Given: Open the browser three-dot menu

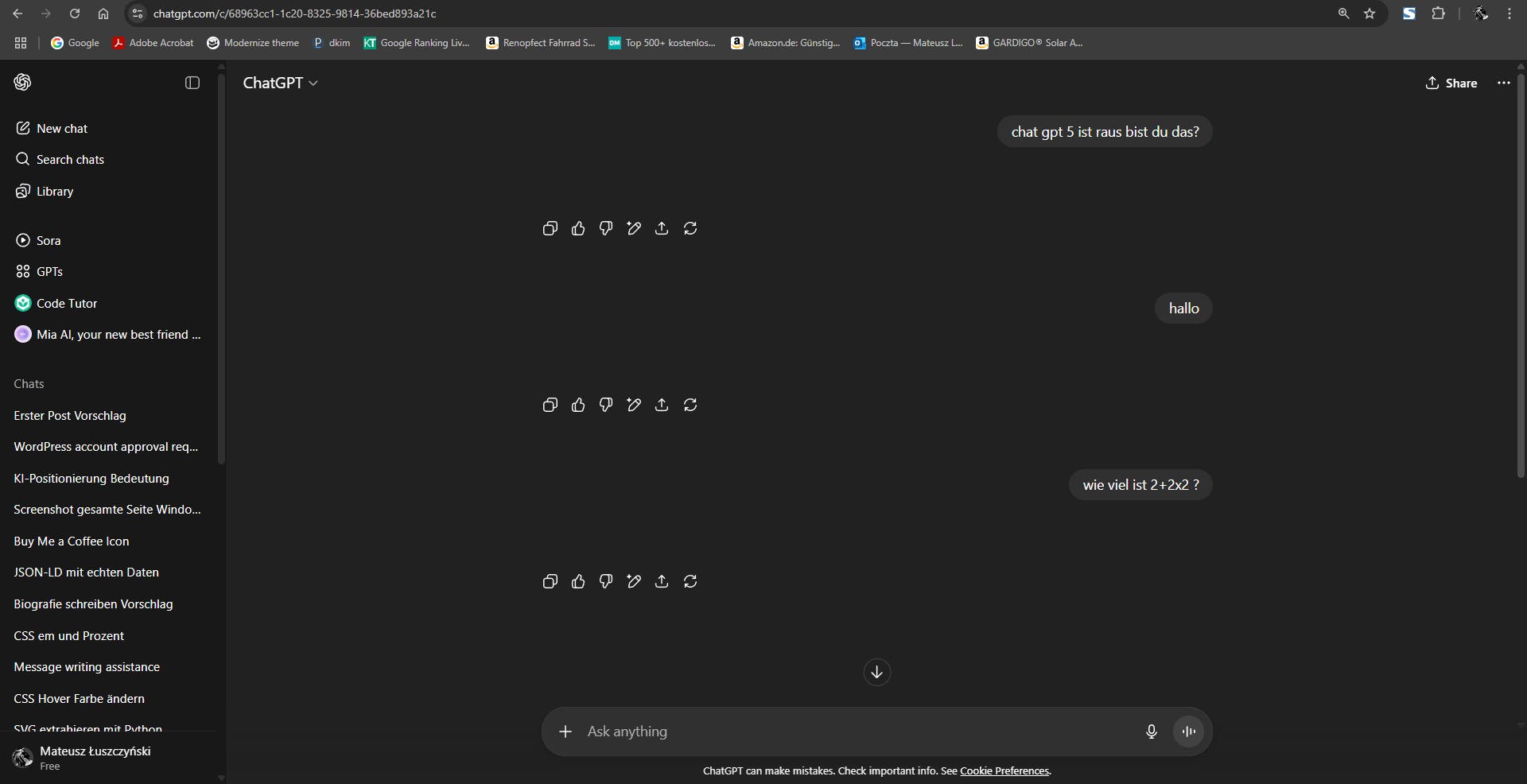Looking at the screenshot, I should 1510,14.
